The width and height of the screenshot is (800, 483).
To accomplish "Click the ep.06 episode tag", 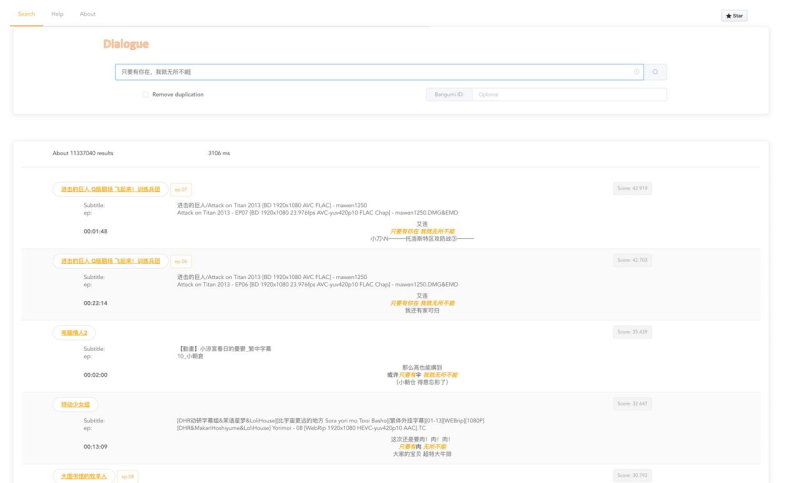I will tap(180, 261).
